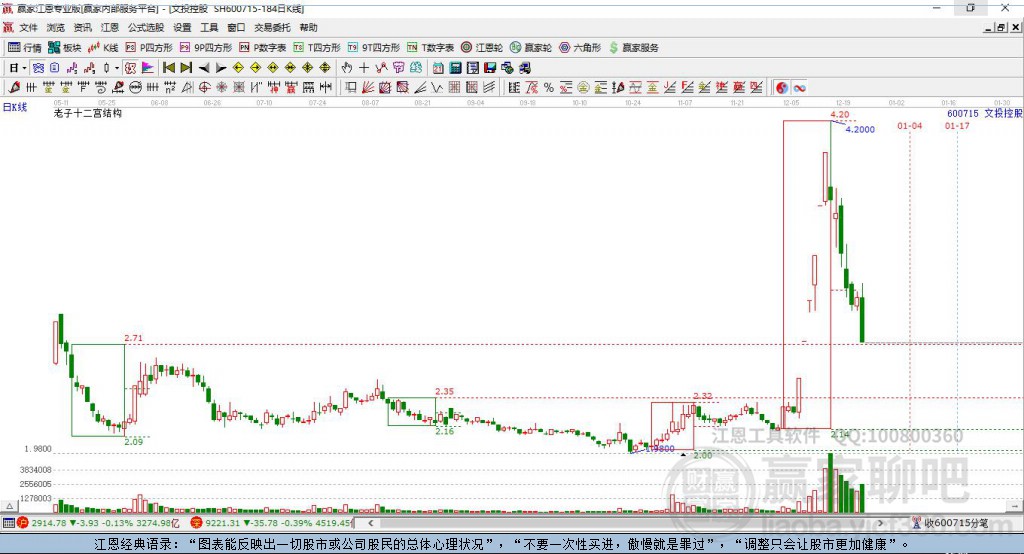Open the P数字表 number table
The image size is (1024, 554).
262,48
